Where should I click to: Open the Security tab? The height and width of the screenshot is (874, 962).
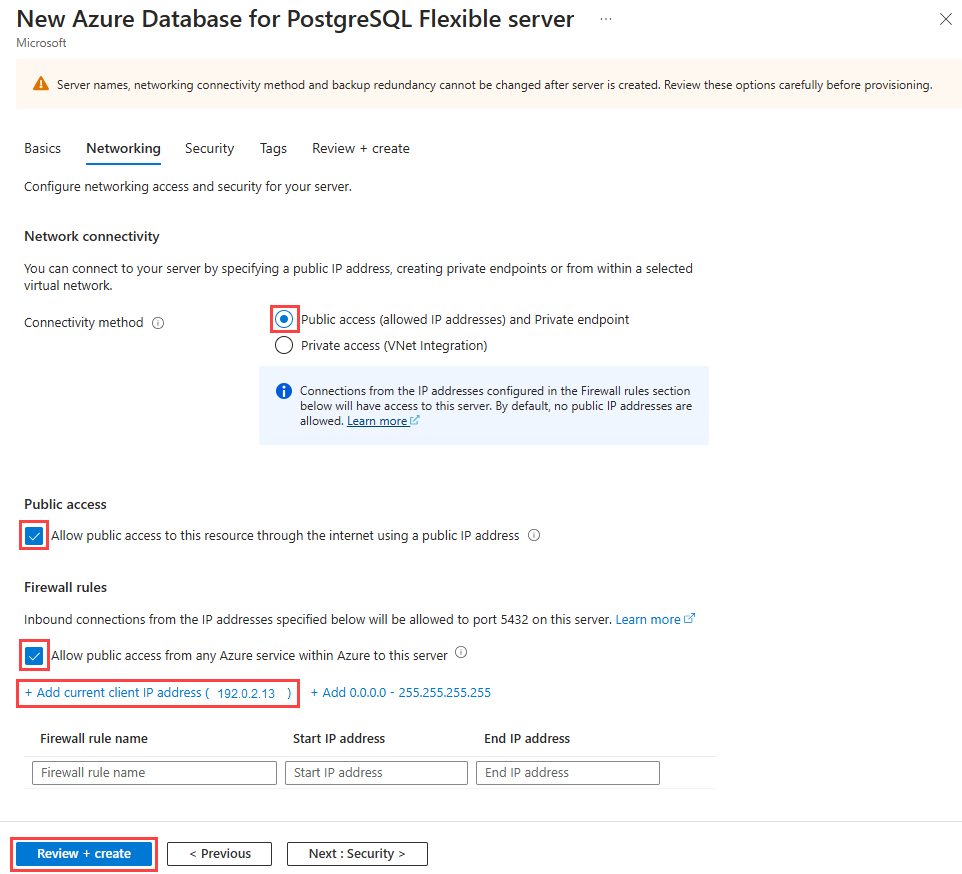209,148
